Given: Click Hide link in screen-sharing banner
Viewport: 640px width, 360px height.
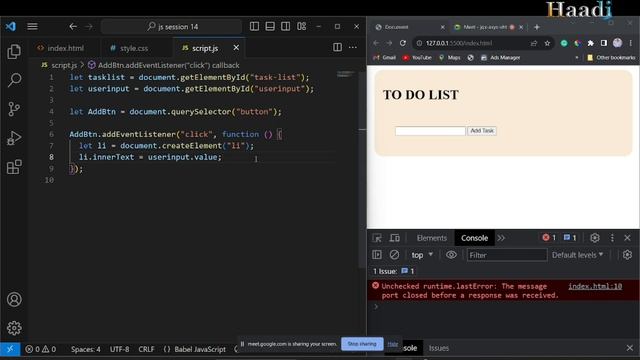Looking at the screenshot, I should point(393,344).
